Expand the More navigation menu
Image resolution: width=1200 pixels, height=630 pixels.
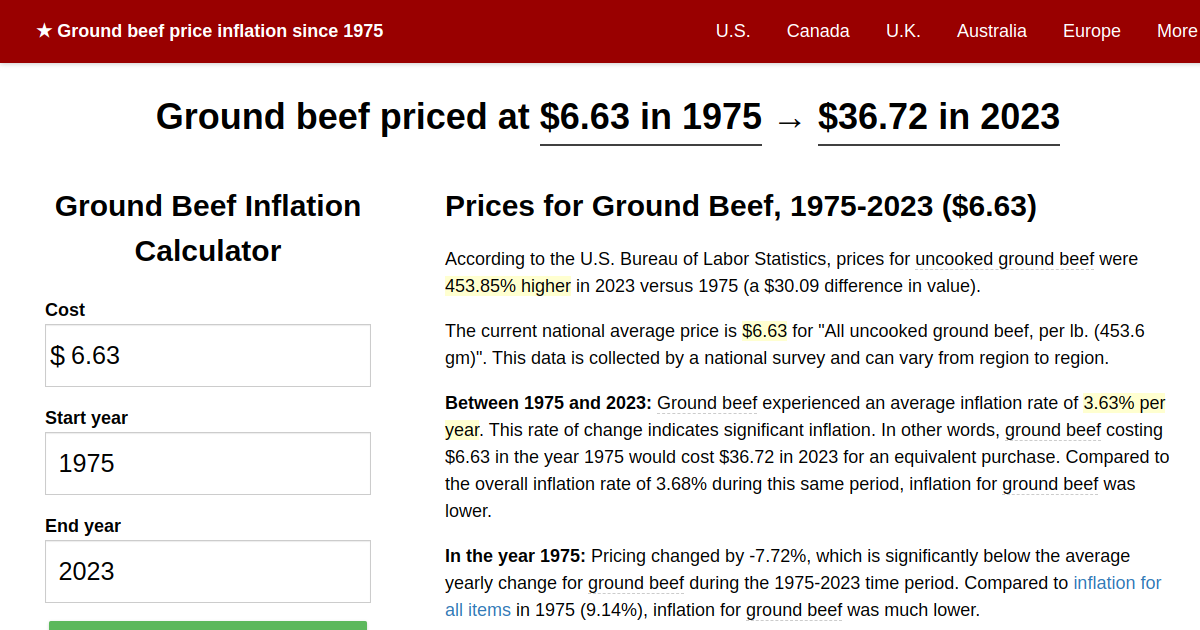tap(1177, 31)
